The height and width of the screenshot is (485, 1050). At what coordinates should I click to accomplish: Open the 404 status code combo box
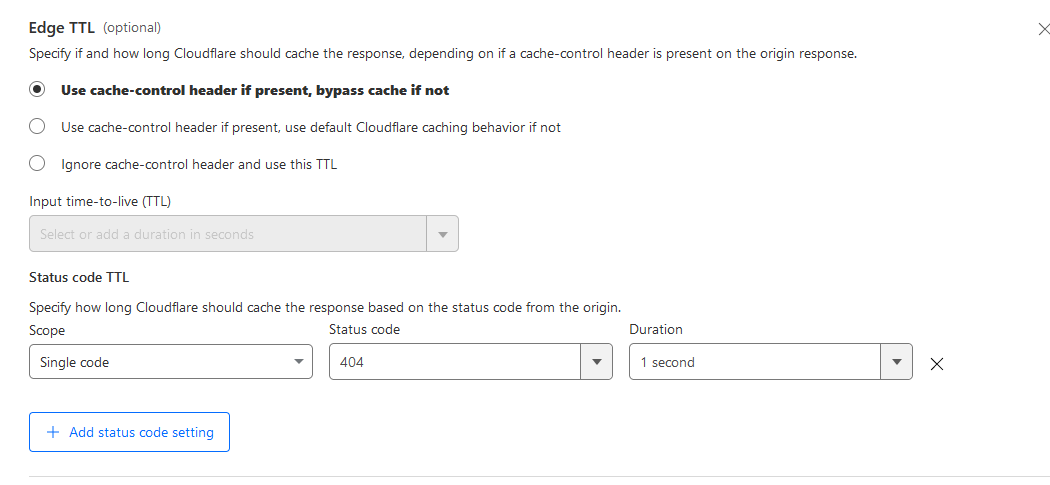pos(455,362)
